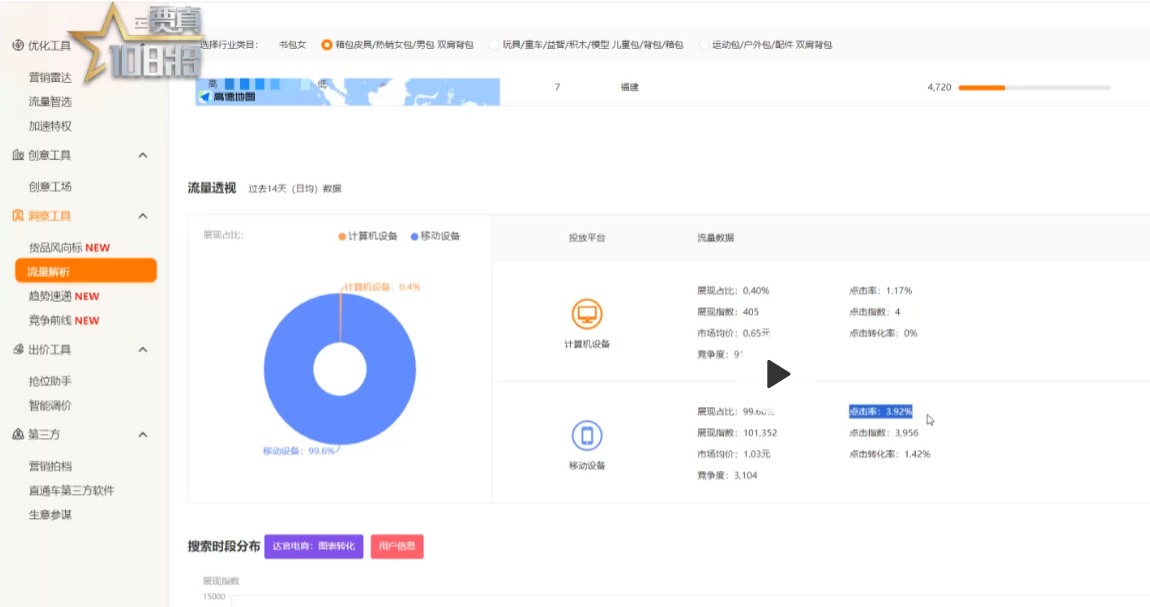
Task: Collapse the 洞察工具 sidebar section chevron
Action: coord(143,216)
